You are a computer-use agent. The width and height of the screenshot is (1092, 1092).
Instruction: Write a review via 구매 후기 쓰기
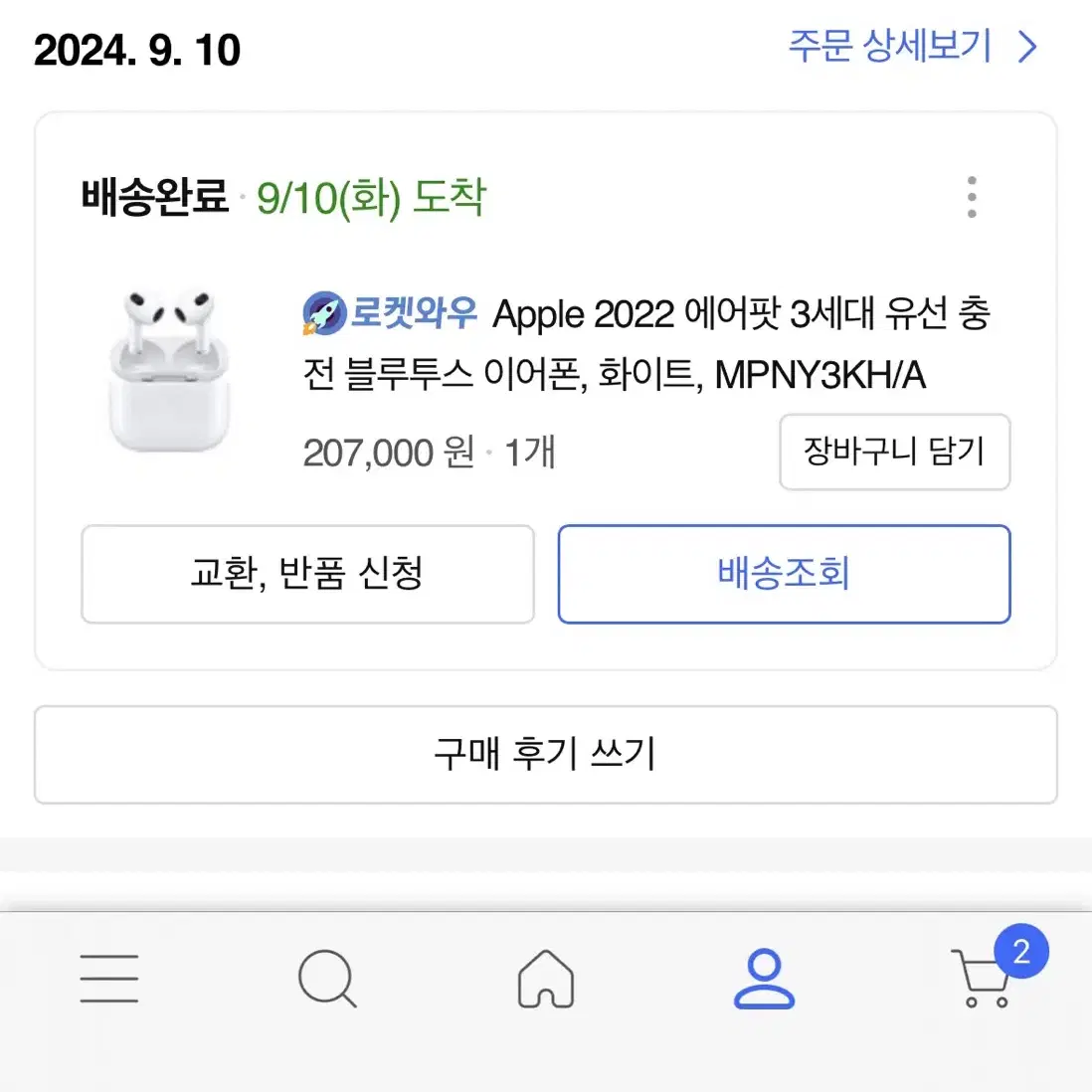pyautogui.click(x=546, y=754)
